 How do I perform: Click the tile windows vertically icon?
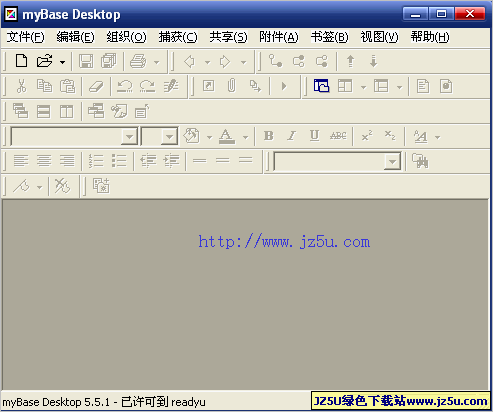67,112
